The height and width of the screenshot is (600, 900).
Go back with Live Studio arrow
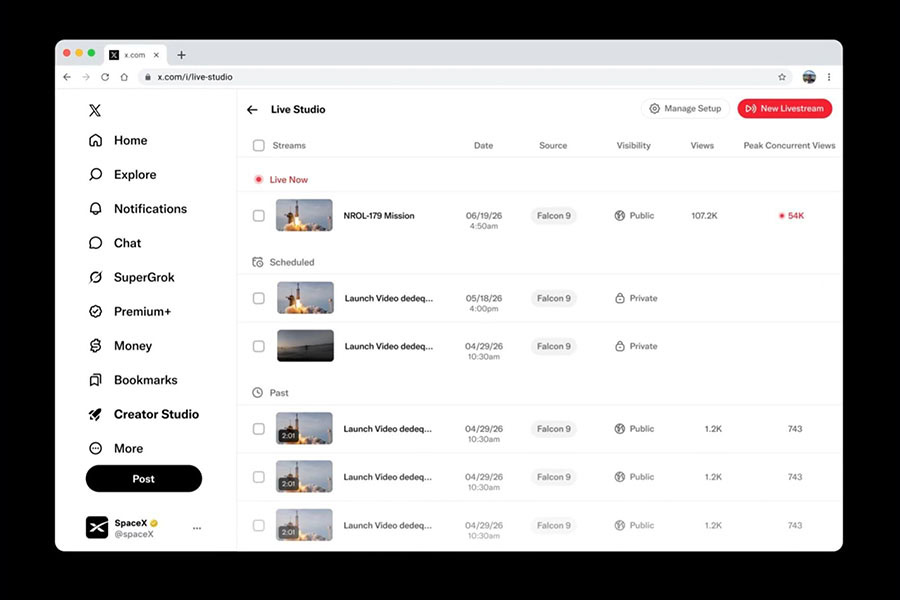coord(253,110)
